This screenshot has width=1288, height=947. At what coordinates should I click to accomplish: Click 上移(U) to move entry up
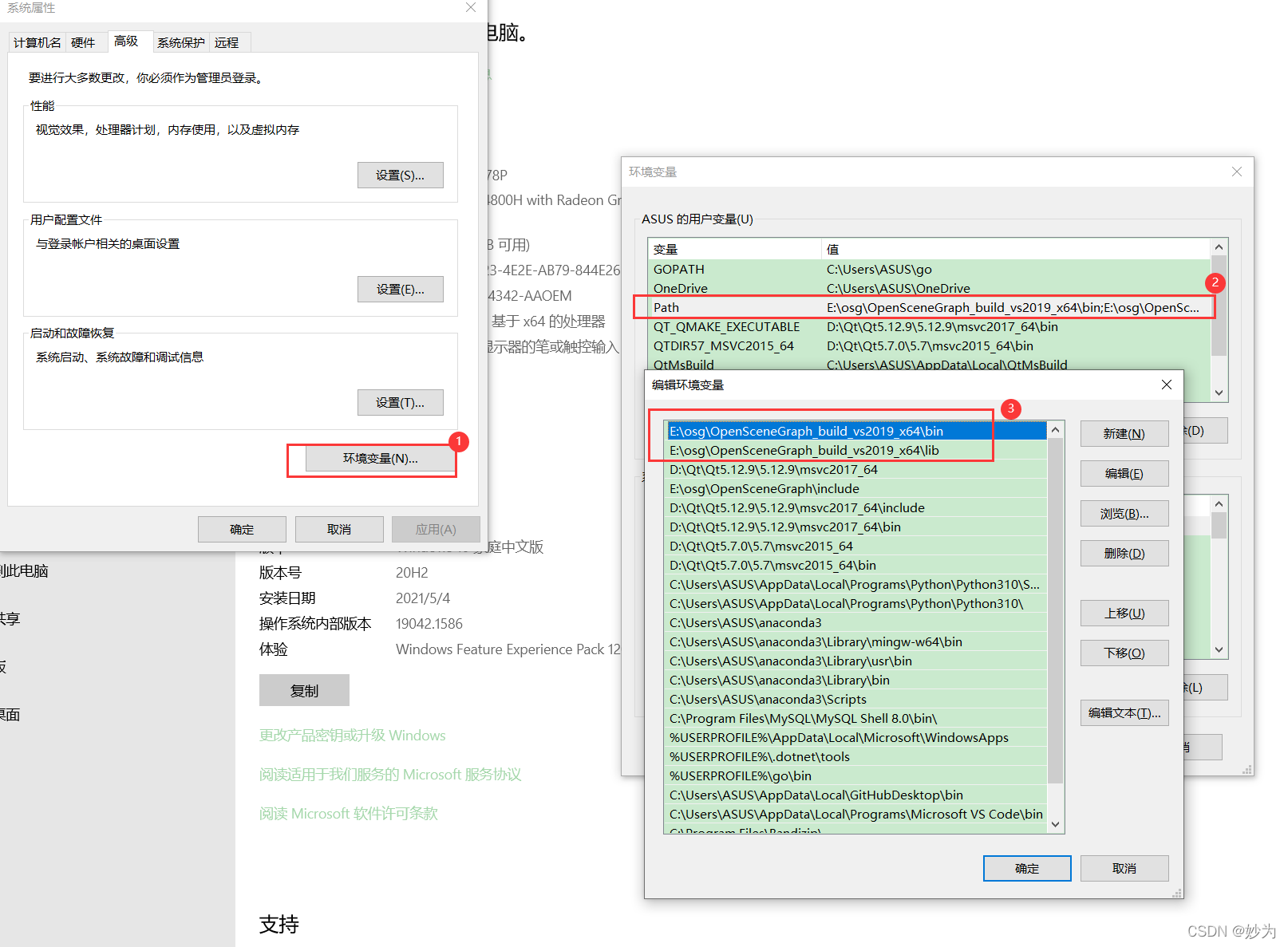(1124, 614)
